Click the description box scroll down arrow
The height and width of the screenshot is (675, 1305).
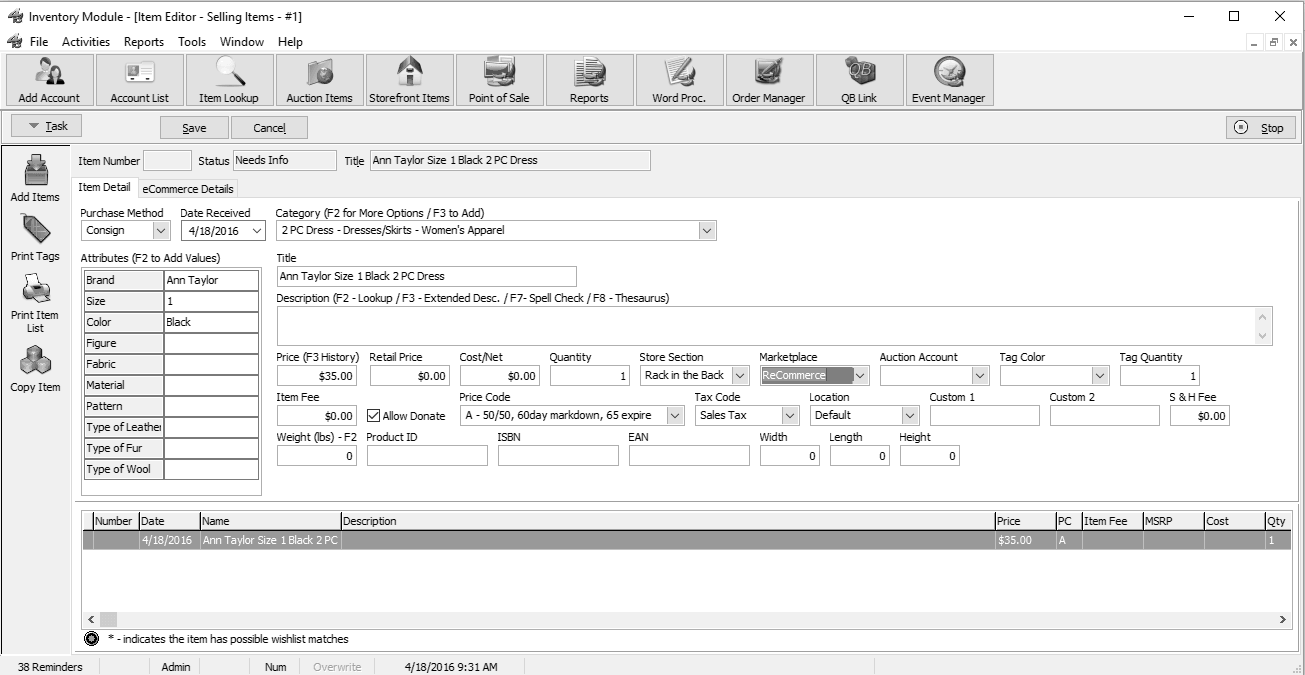1263,336
